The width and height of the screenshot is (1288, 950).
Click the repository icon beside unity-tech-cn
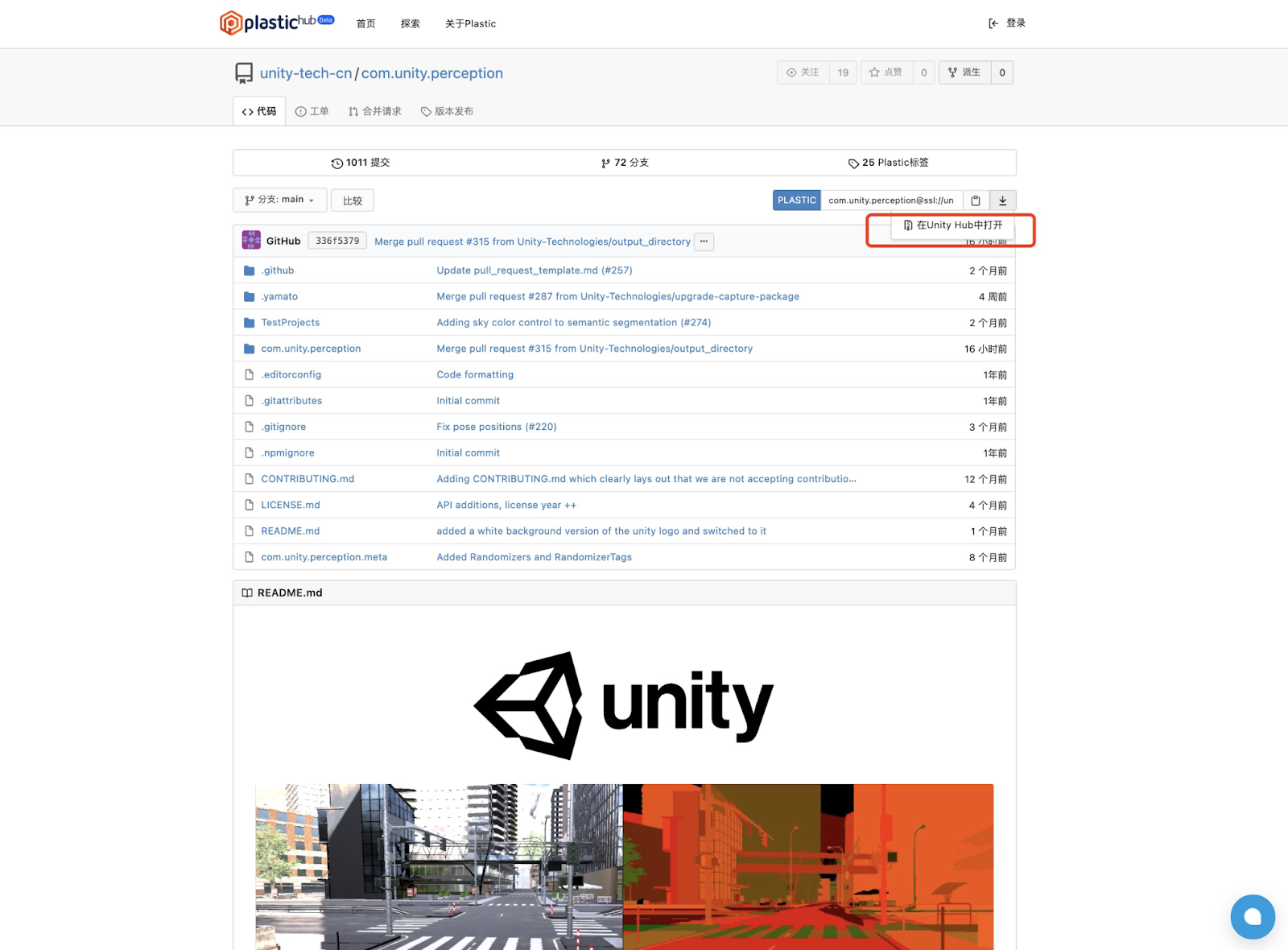(244, 73)
